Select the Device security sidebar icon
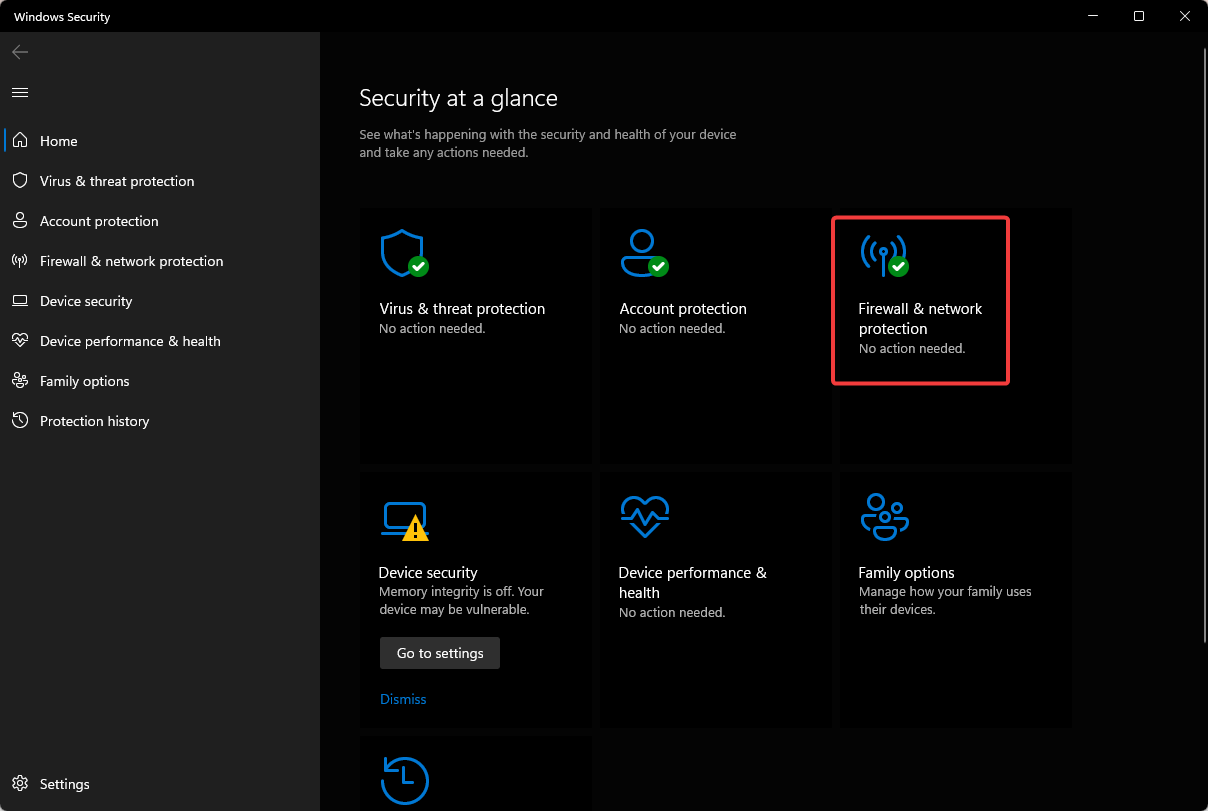This screenshot has height=811, width=1208. tap(20, 300)
